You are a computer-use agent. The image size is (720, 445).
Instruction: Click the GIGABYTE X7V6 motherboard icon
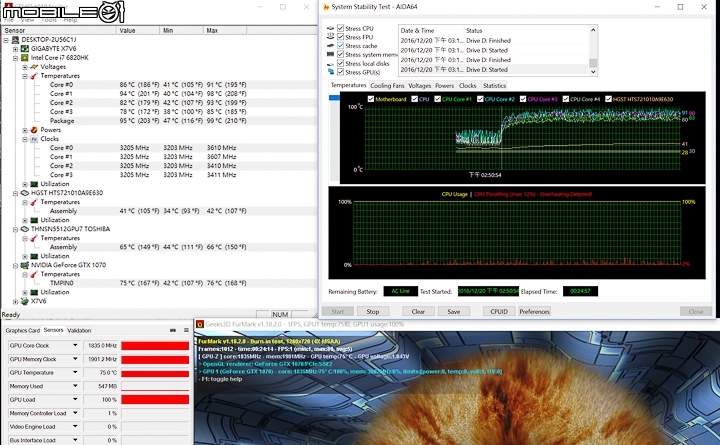pyautogui.click(x=25, y=49)
